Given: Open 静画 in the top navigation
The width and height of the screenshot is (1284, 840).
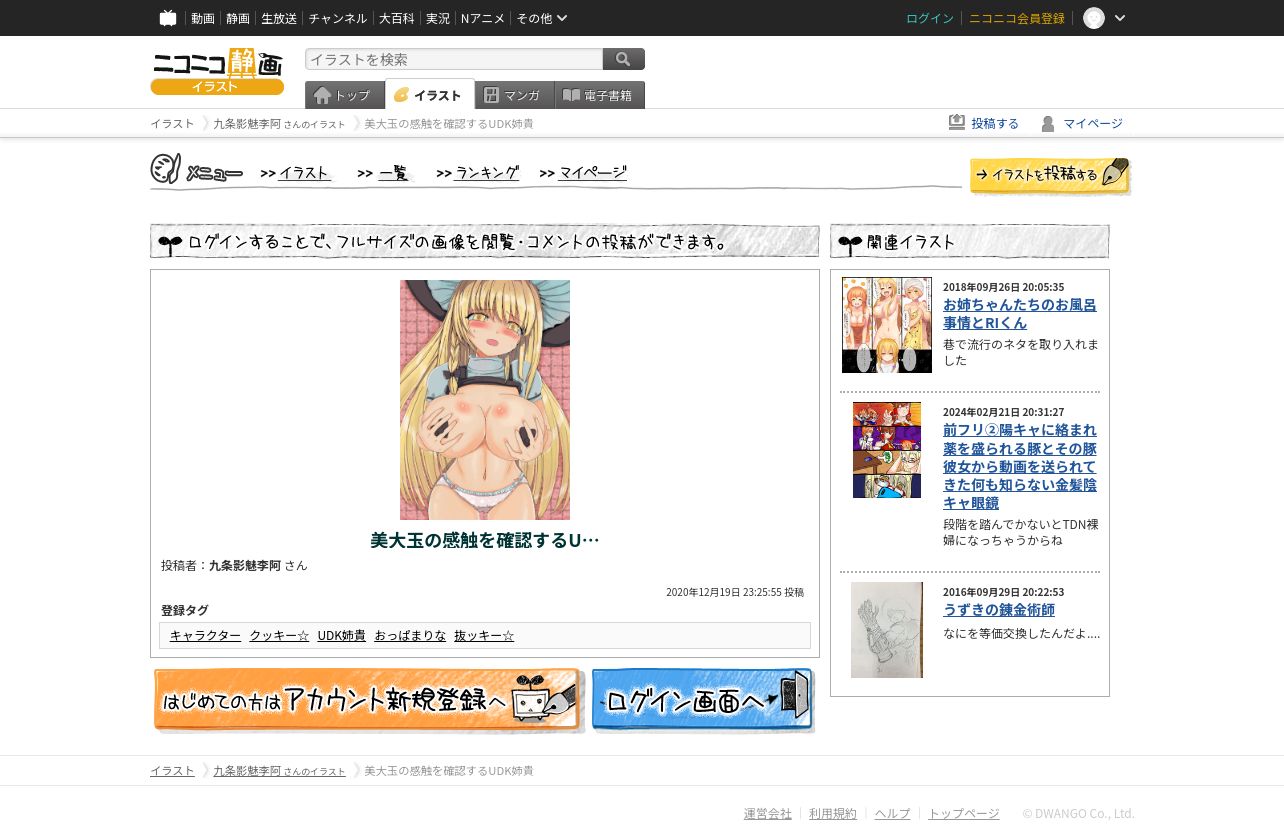Looking at the screenshot, I should tap(238, 18).
